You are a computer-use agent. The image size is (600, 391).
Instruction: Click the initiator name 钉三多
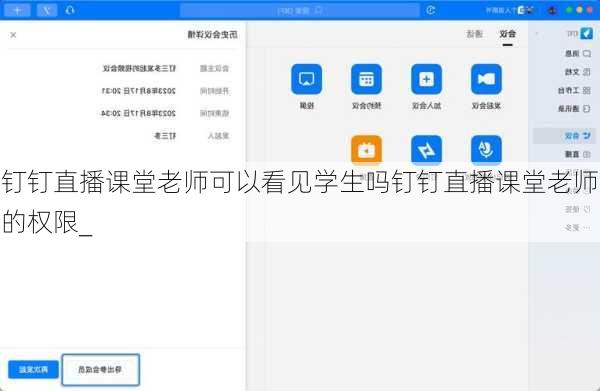point(165,136)
